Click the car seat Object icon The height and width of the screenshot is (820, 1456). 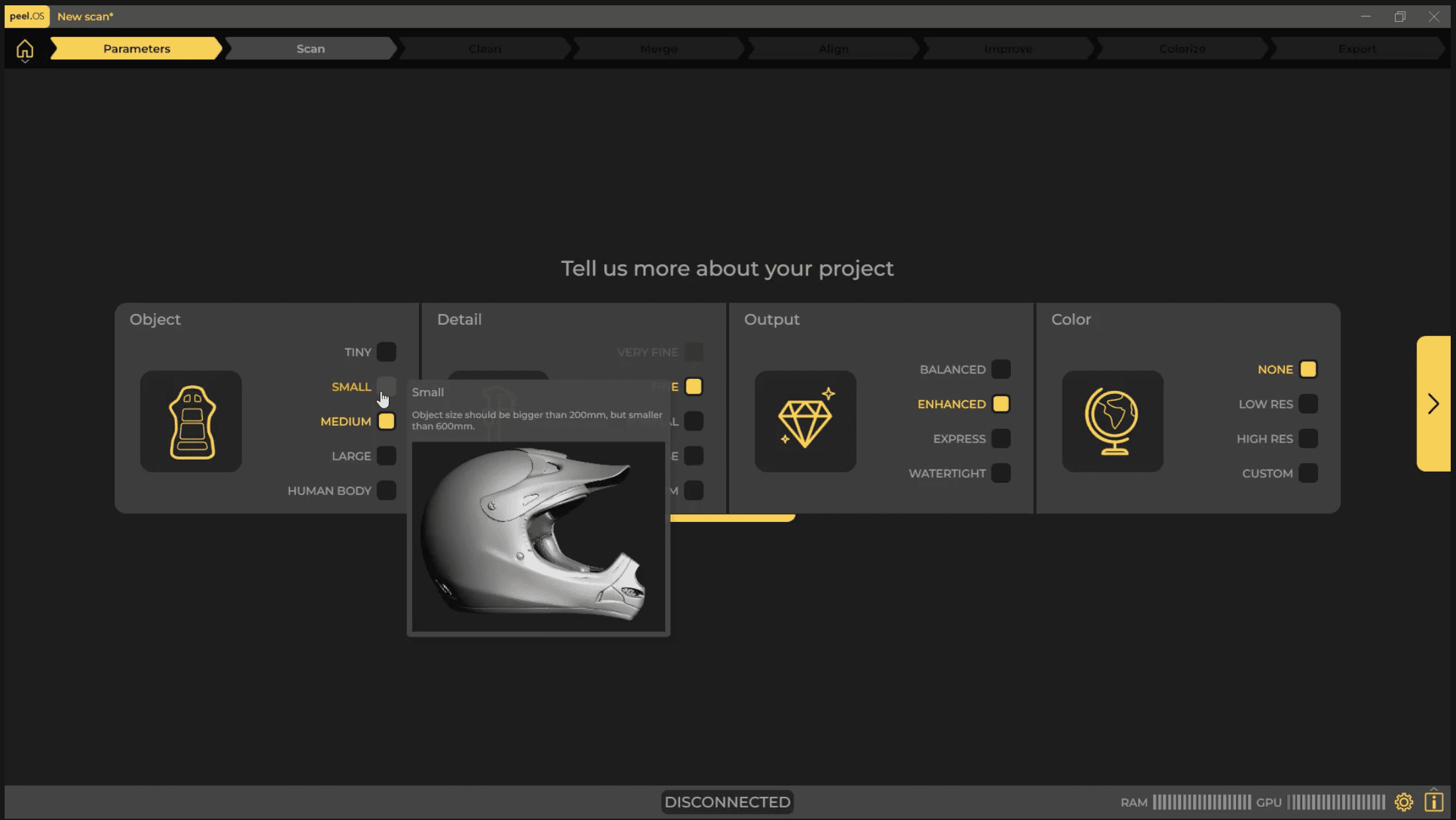pos(191,421)
